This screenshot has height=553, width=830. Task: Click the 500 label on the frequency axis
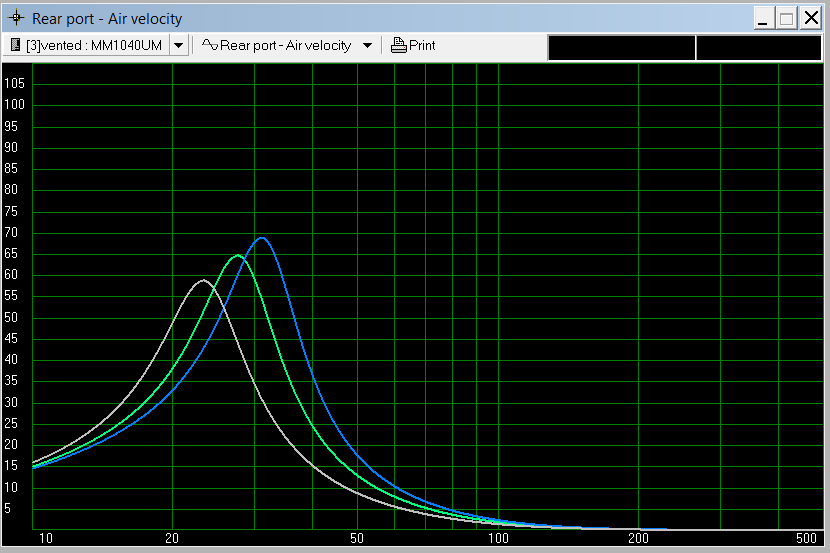point(806,538)
